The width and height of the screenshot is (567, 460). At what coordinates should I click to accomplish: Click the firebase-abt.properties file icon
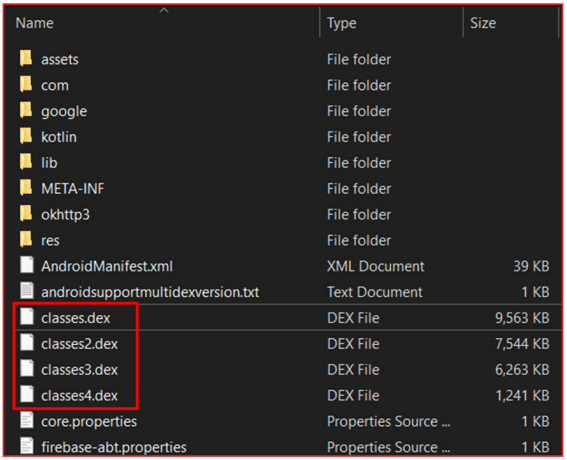27,446
